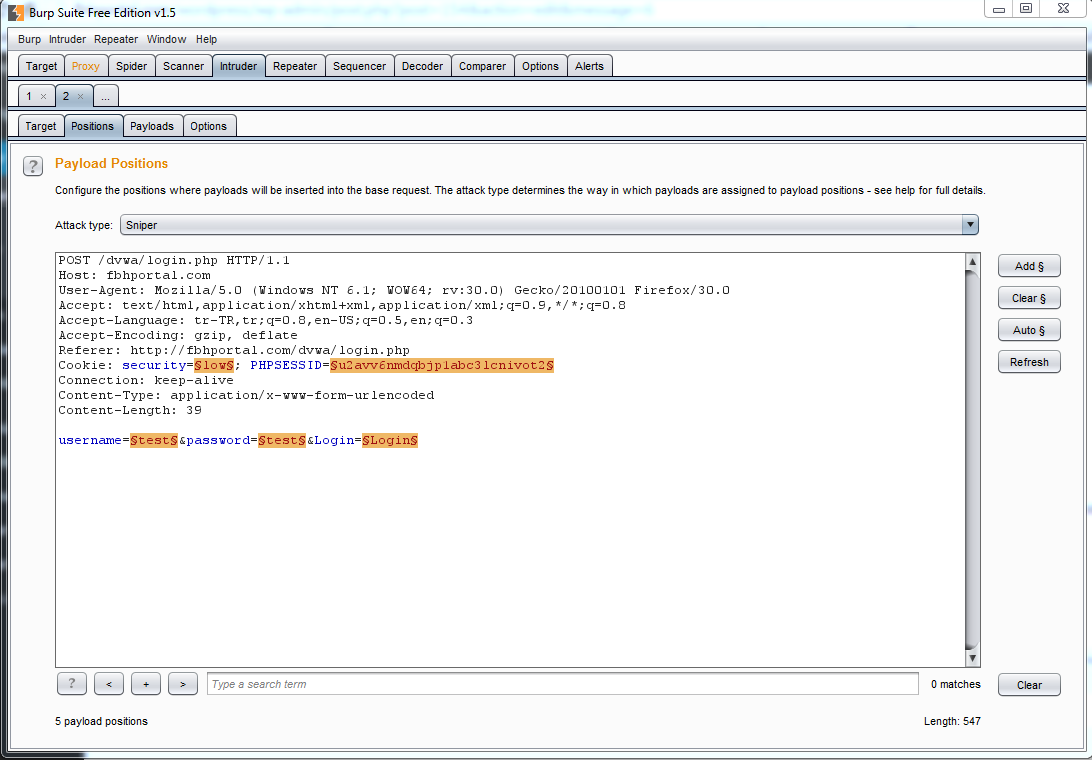Viewport: 1092px width, 760px height.
Task: Open search help question mark button
Action: tap(72, 684)
